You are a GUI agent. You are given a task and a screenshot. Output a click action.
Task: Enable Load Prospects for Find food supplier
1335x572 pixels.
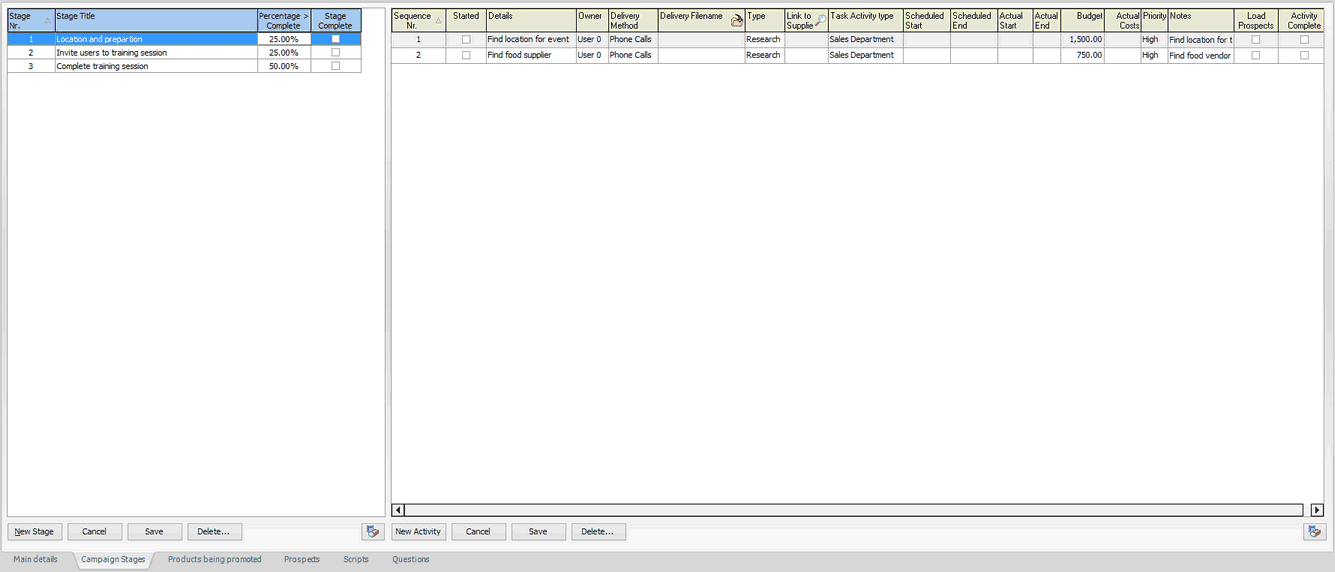point(1256,55)
